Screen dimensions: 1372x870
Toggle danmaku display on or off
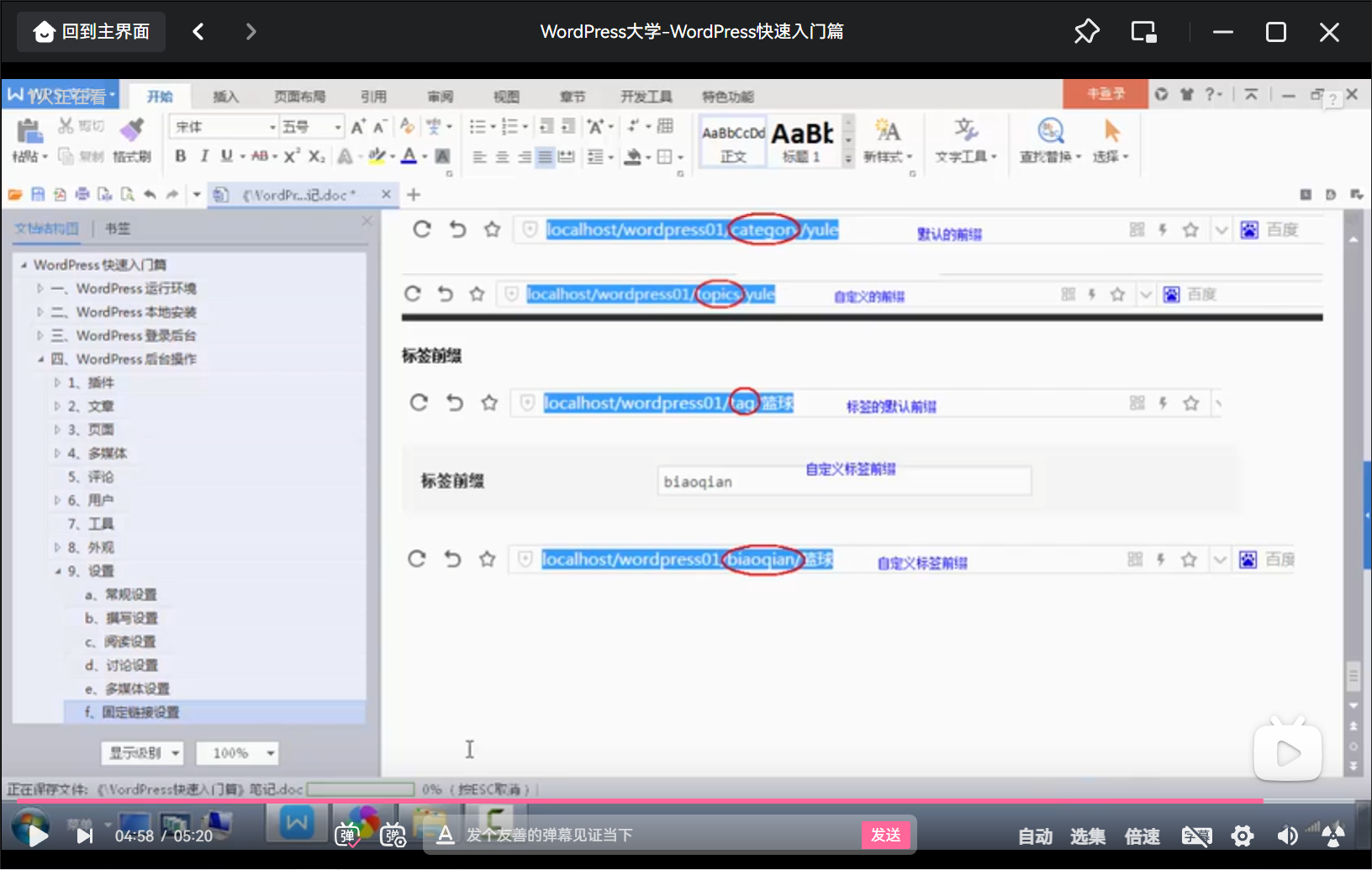347,835
